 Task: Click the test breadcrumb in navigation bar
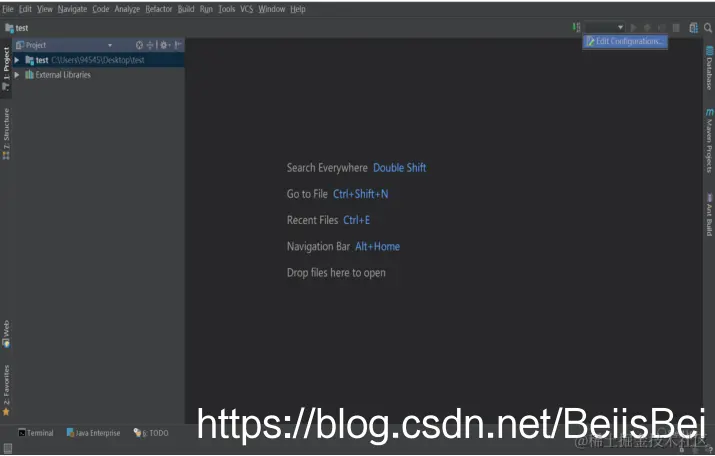coord(17,28)
